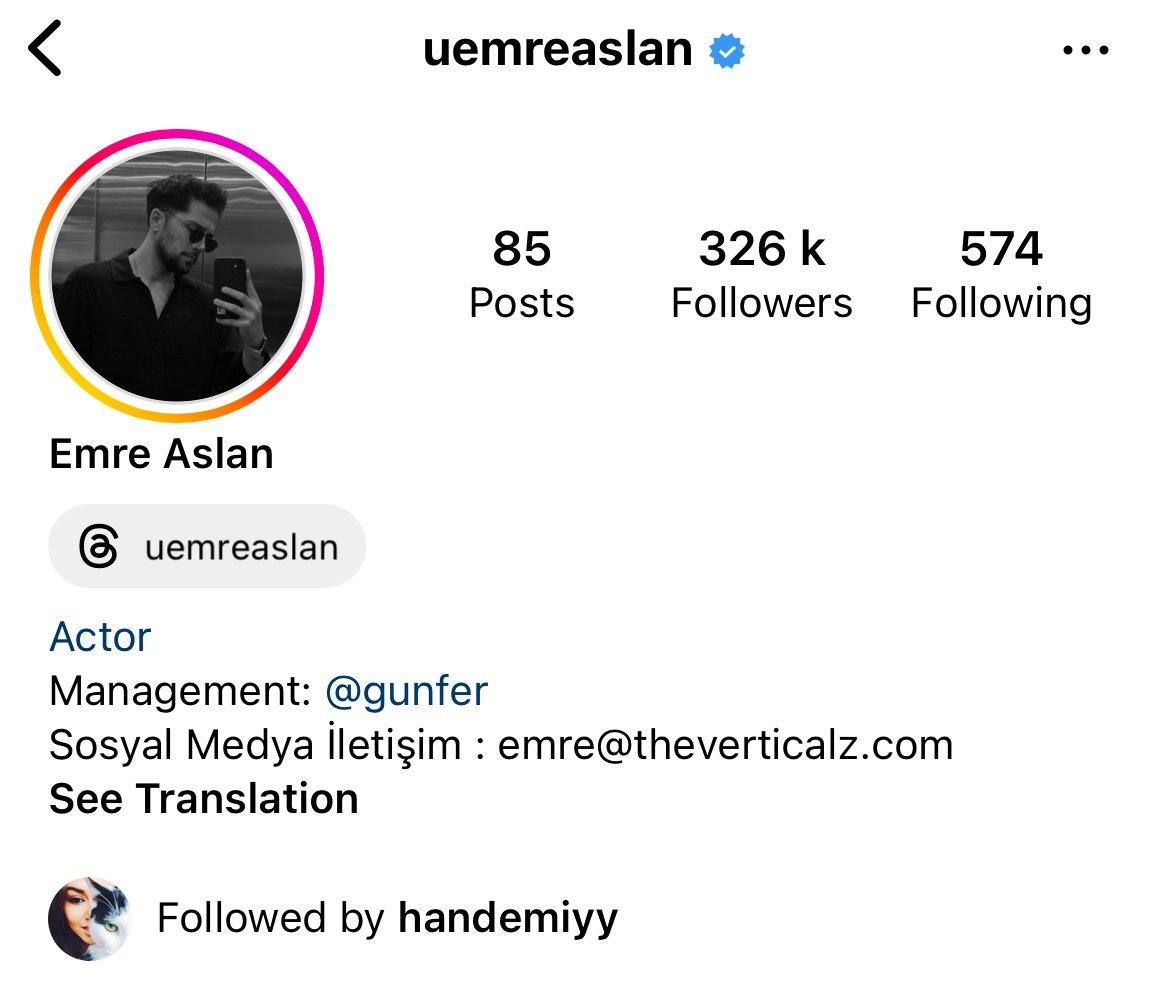The height and width of the screenshot is (989, 1170).
Task: View the profile picture story ring
Action: coord(177,275)
